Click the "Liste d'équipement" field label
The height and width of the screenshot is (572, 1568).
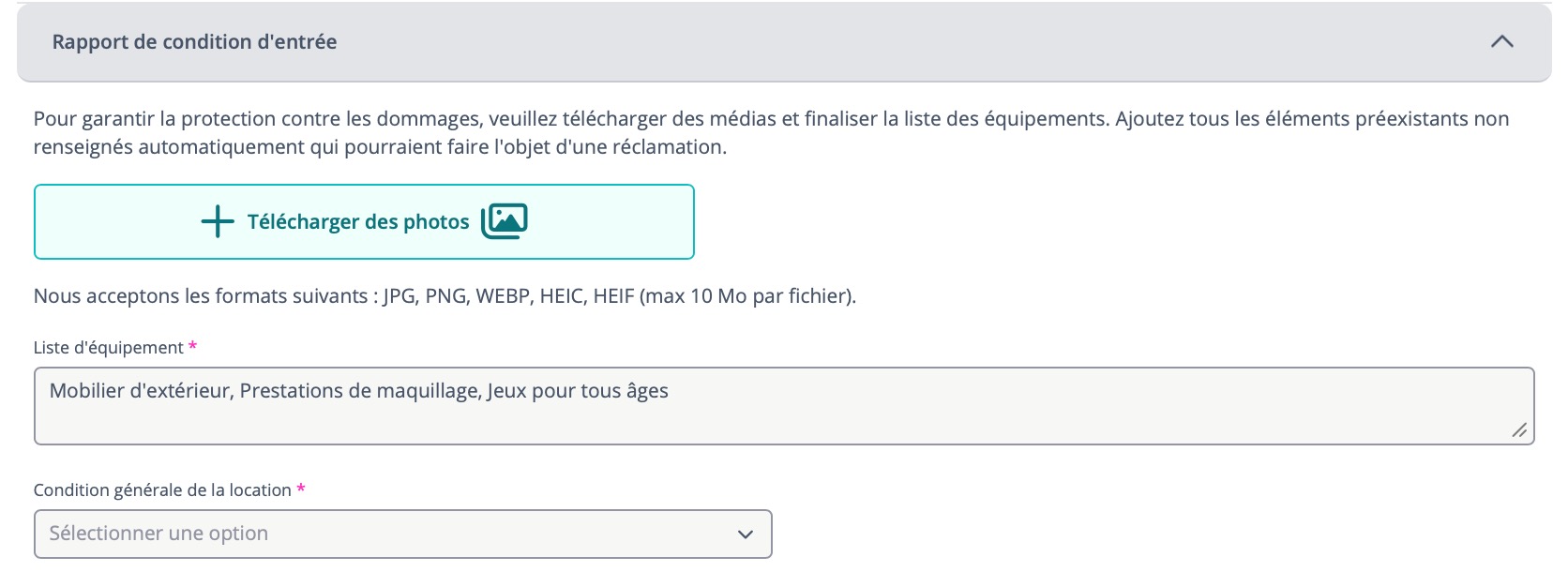[109, 348]
